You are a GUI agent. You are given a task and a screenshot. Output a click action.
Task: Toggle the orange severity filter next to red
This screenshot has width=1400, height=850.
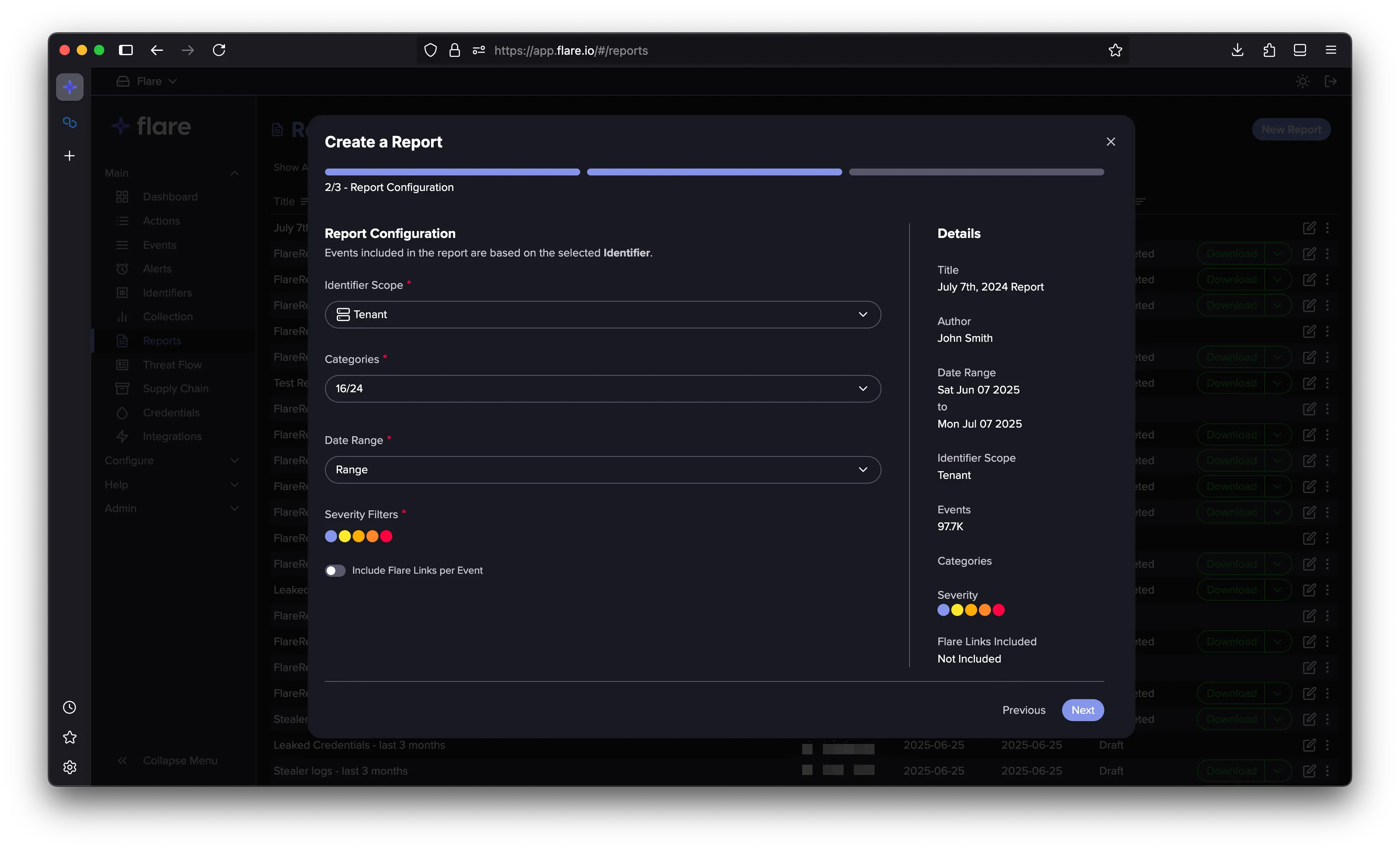coord(372,536)
